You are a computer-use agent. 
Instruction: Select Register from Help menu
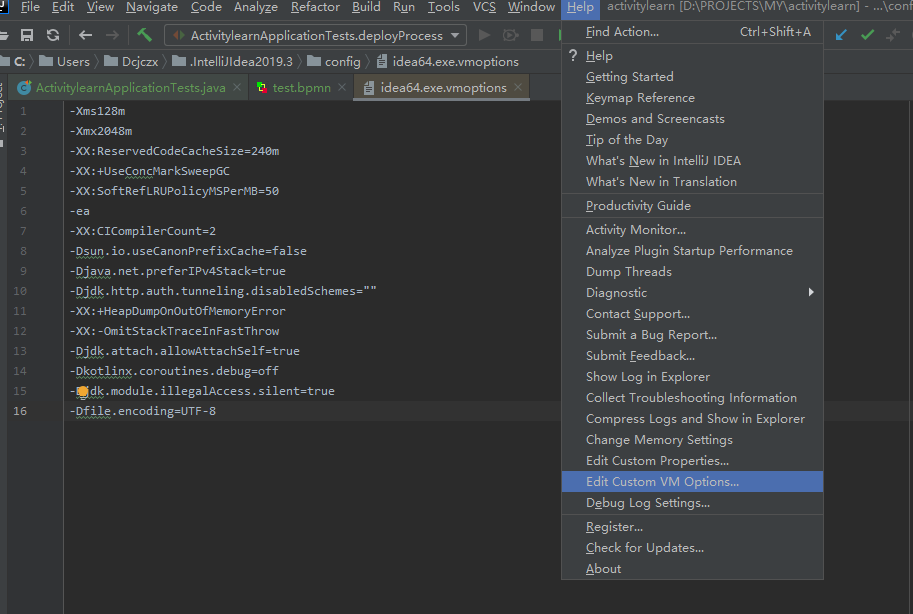click(692, 527)
